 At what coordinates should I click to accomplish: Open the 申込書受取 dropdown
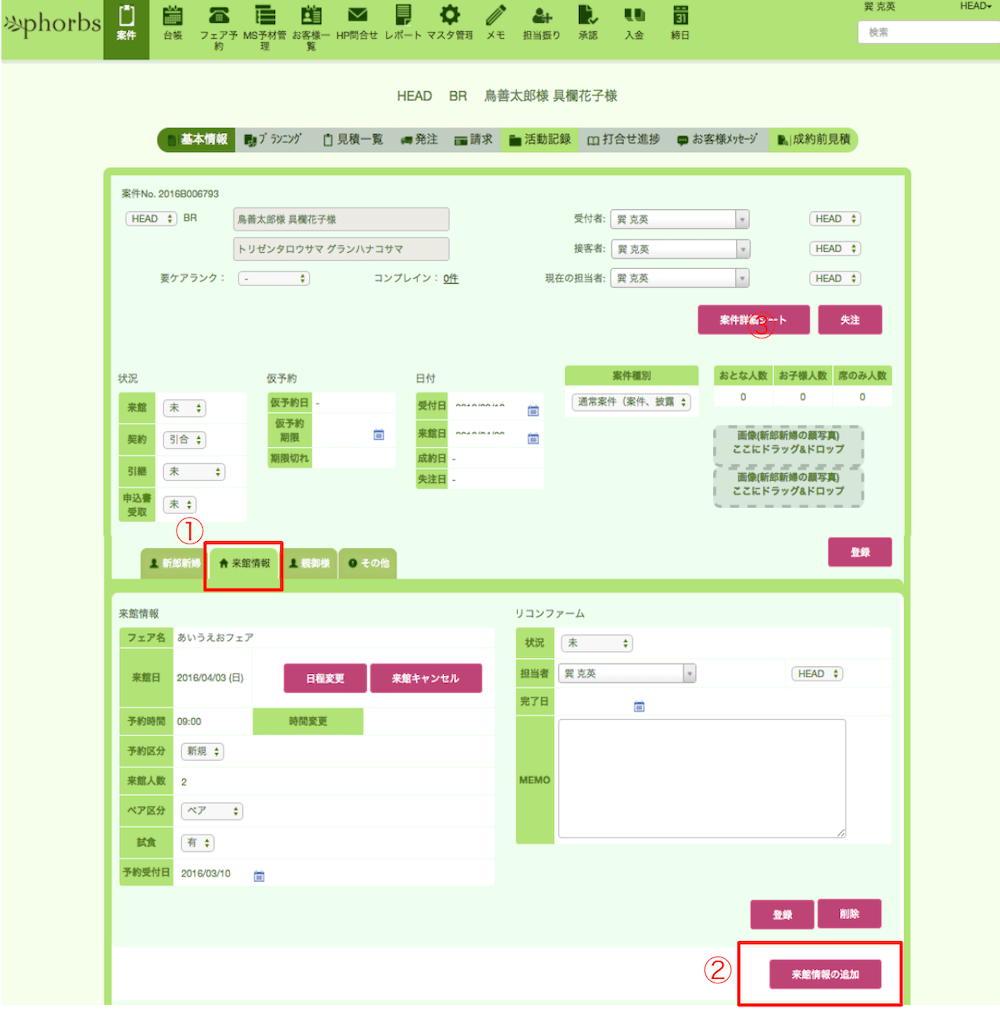[x=179, y=504]
